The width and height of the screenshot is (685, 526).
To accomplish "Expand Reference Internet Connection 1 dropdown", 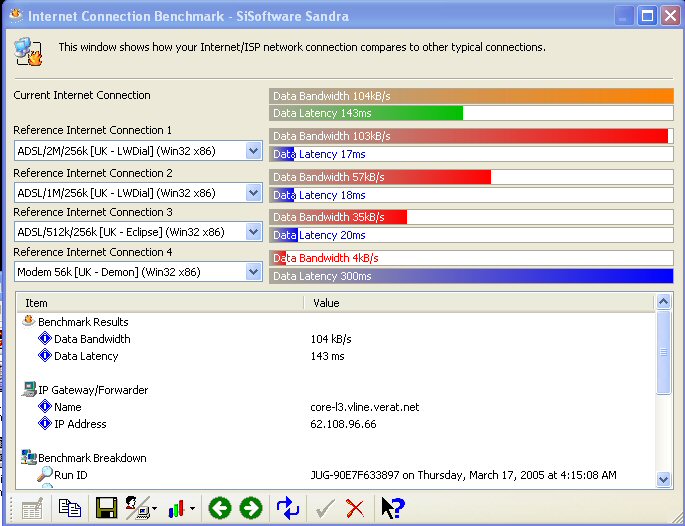I will [x=252, y=151].
